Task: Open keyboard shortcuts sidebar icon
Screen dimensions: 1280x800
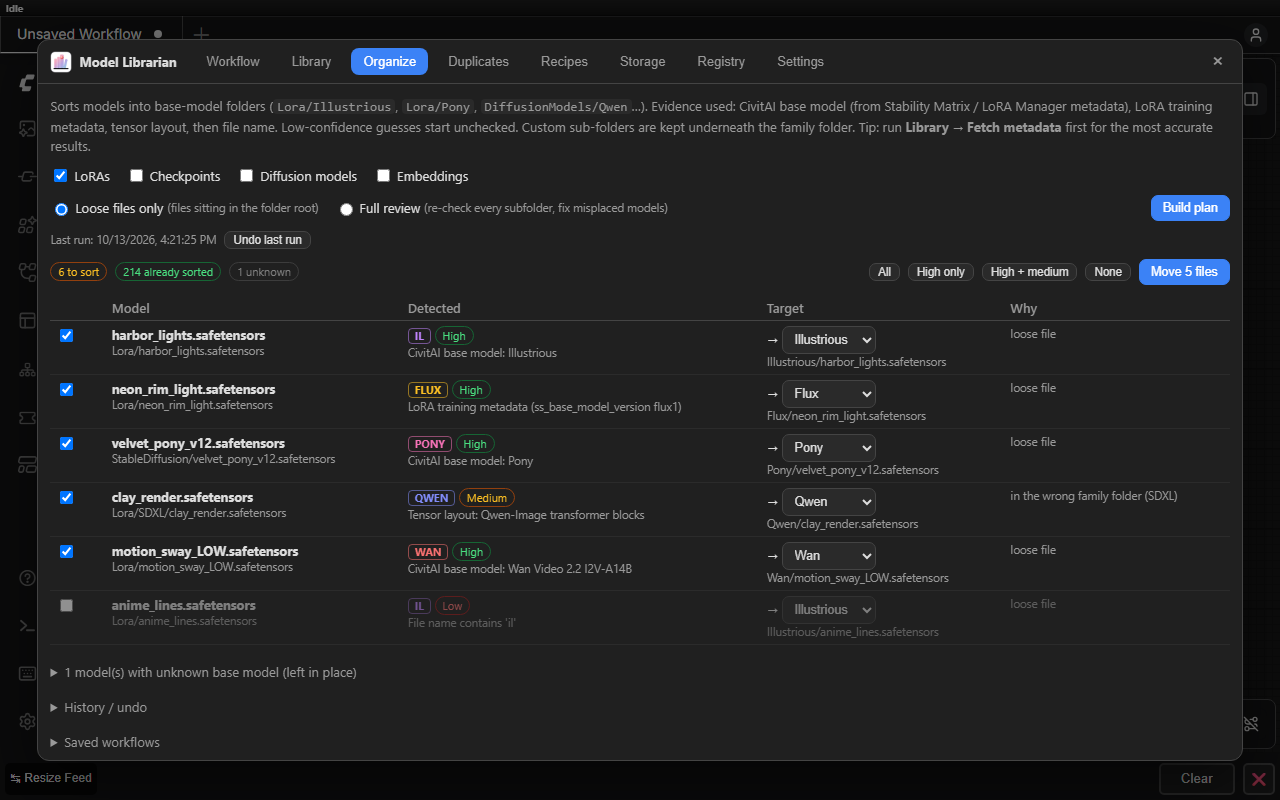Action: [x=28, y=674]
